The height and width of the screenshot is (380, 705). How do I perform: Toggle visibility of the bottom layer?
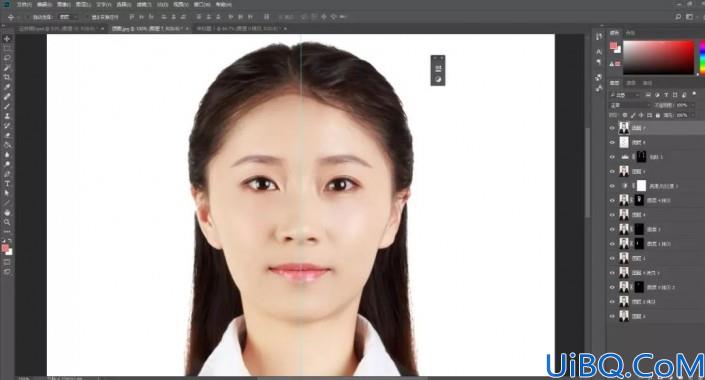tap(612, 316)
